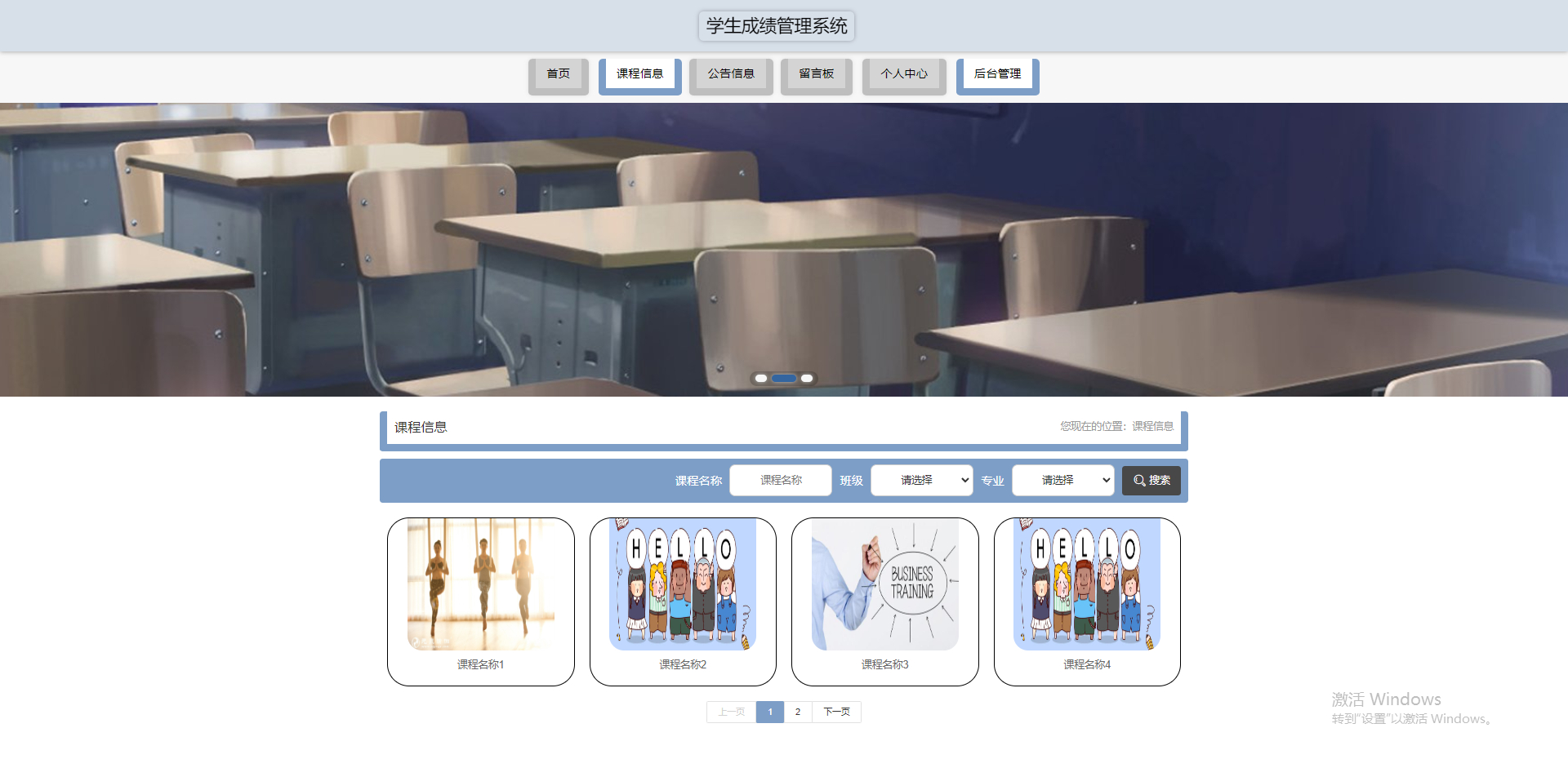Switch to the 公告信息 tab
This screenshot has height=768, width=1568.
730,73
